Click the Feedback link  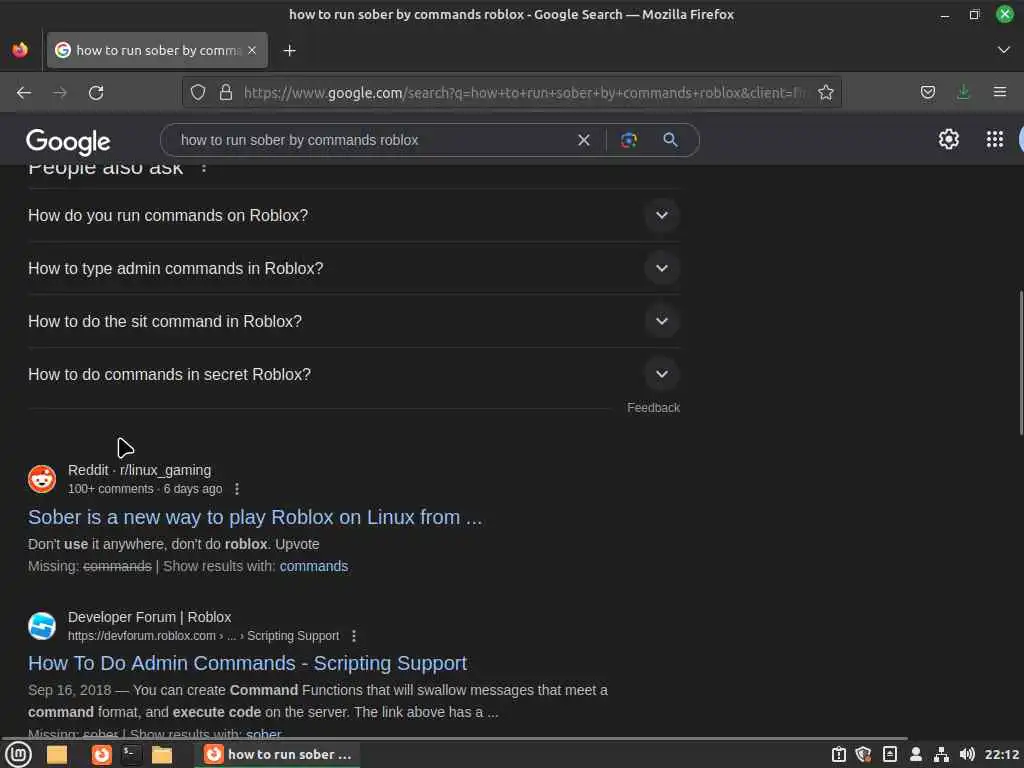(x=653, y=408)
